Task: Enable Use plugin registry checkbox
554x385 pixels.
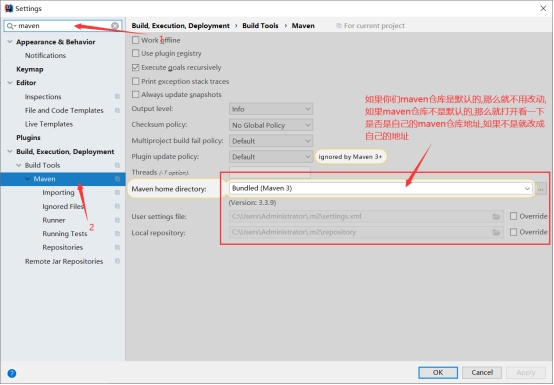Action: point(135,53)
